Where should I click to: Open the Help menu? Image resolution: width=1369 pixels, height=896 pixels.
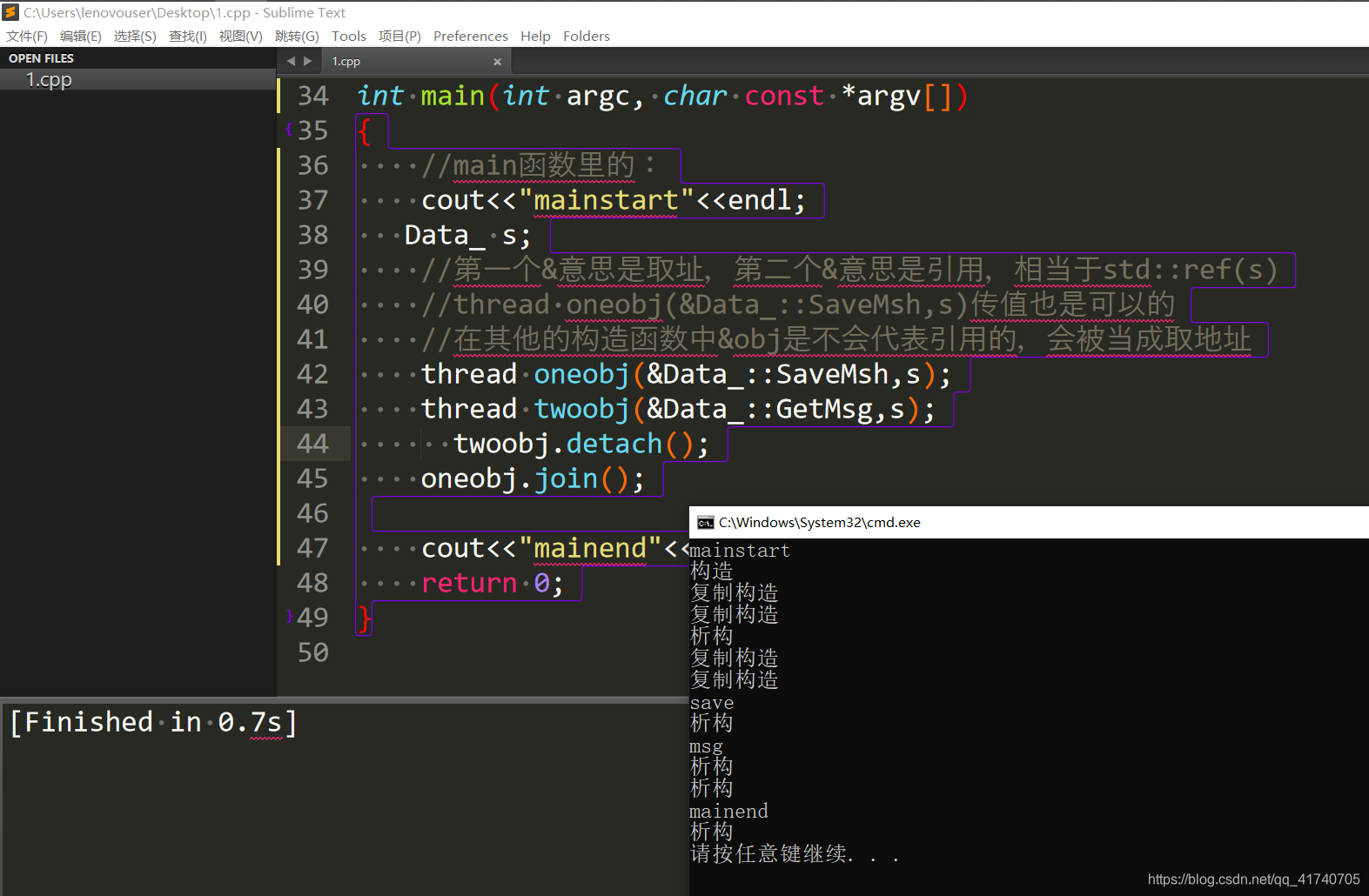pos(535,36)
